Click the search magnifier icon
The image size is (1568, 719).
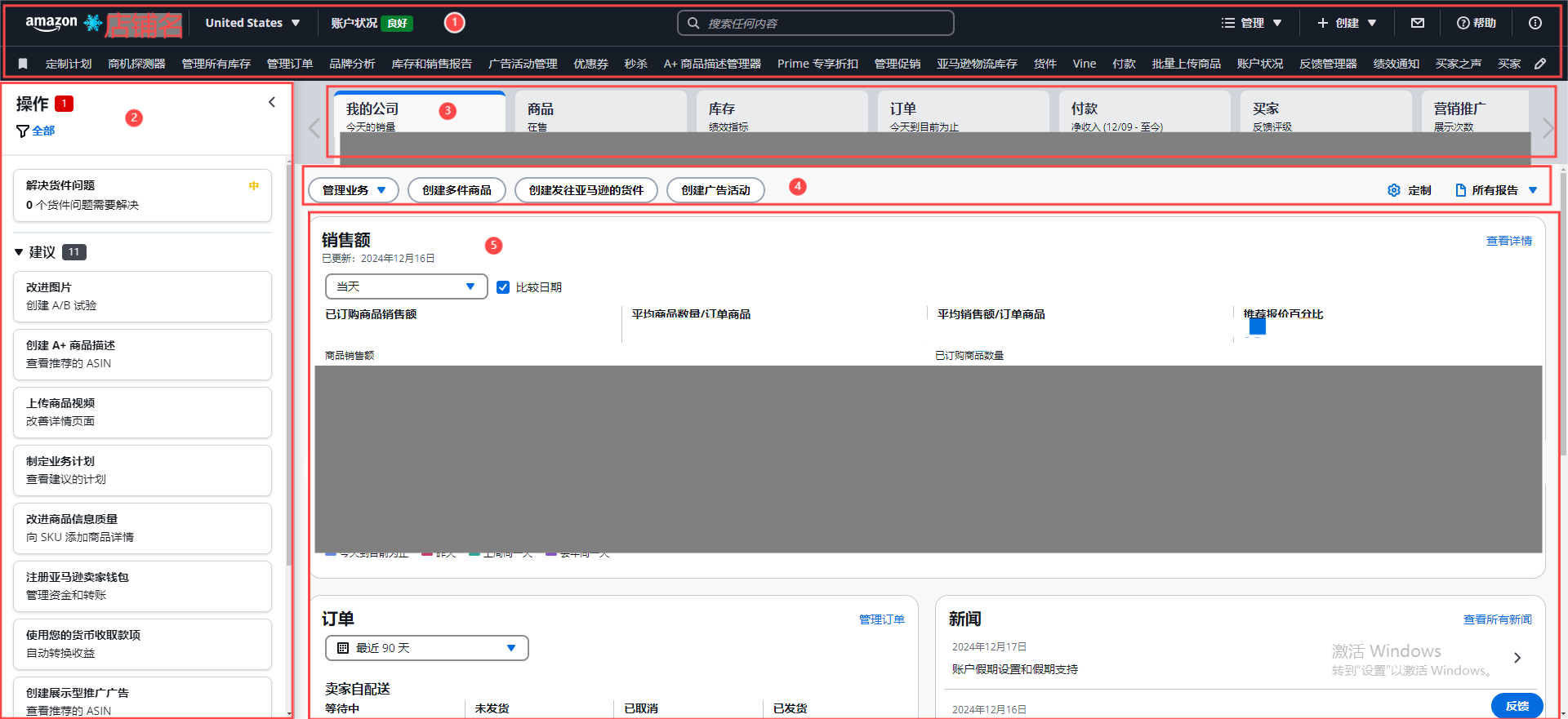693,23
